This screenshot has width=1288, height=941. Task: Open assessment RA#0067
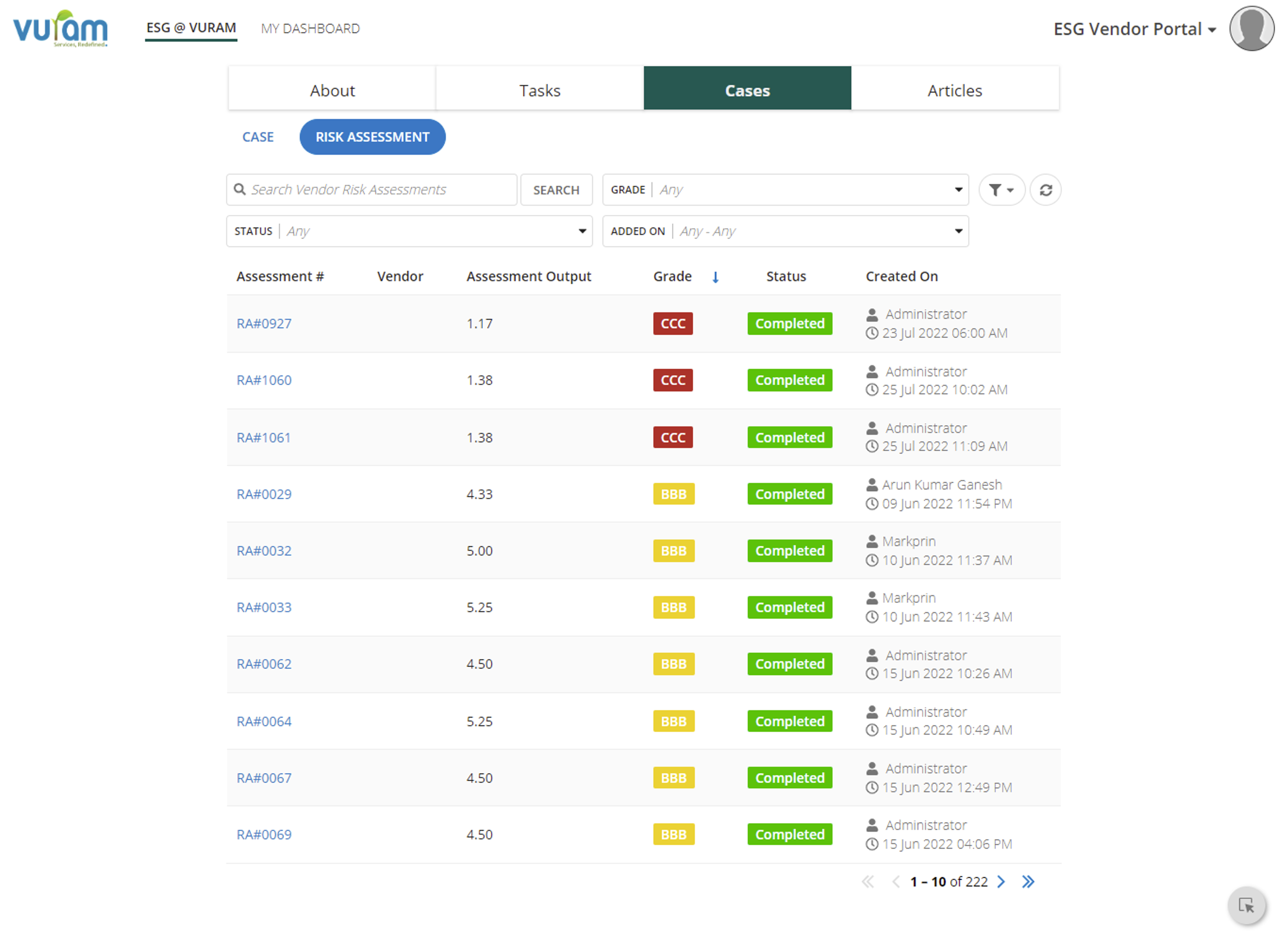[x=264, y=778]
